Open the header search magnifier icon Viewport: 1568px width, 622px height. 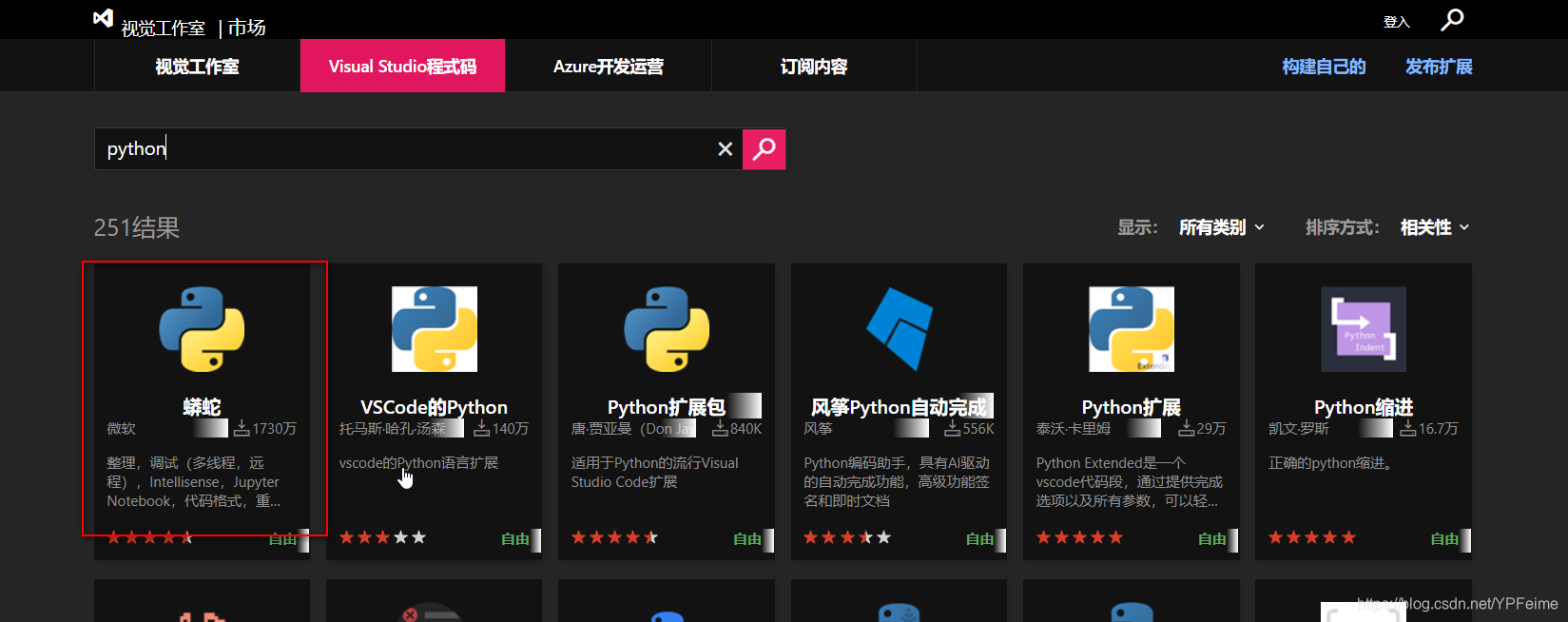[1452, 19]
